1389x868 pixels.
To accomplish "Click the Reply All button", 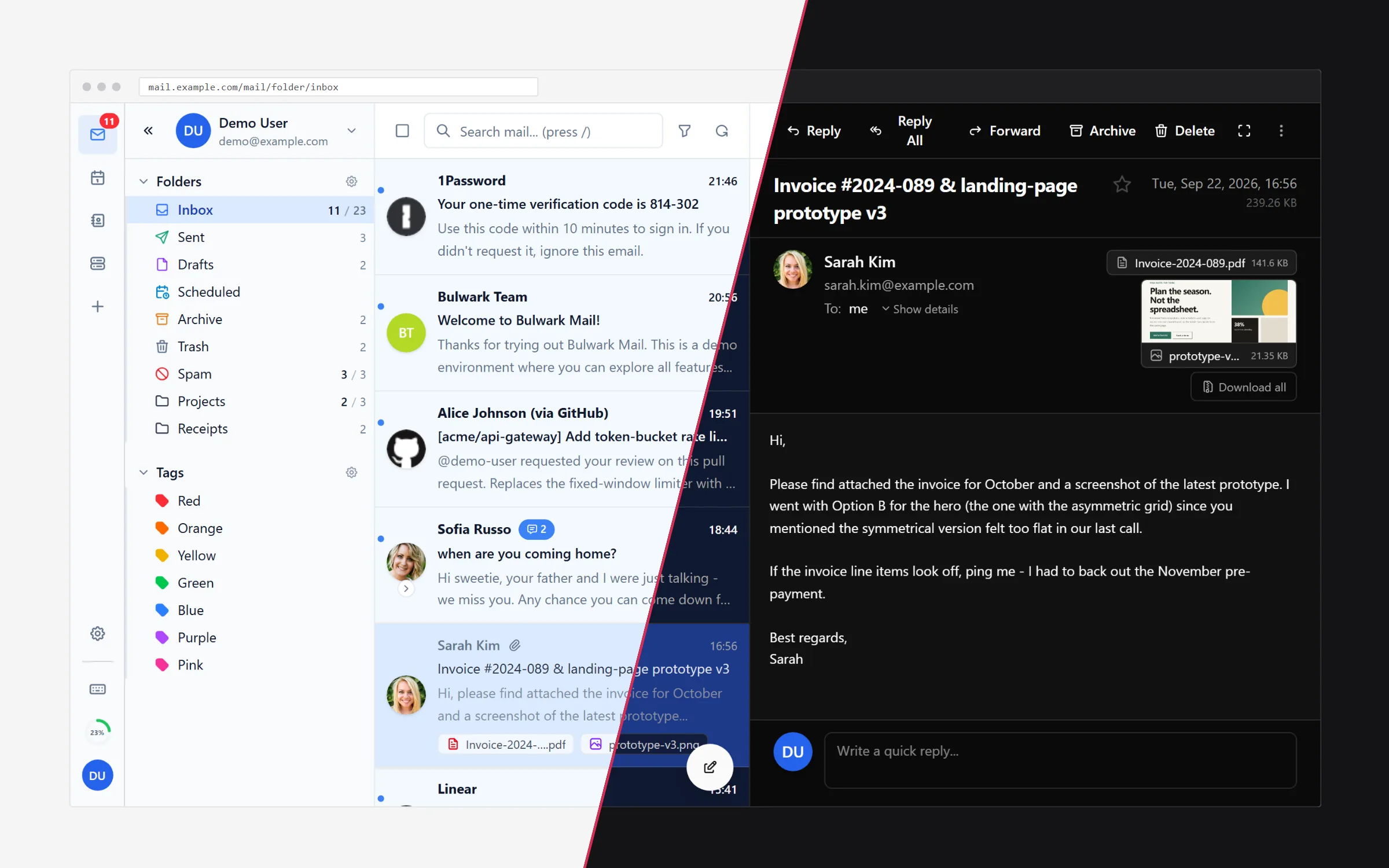I will click(901, 131).
